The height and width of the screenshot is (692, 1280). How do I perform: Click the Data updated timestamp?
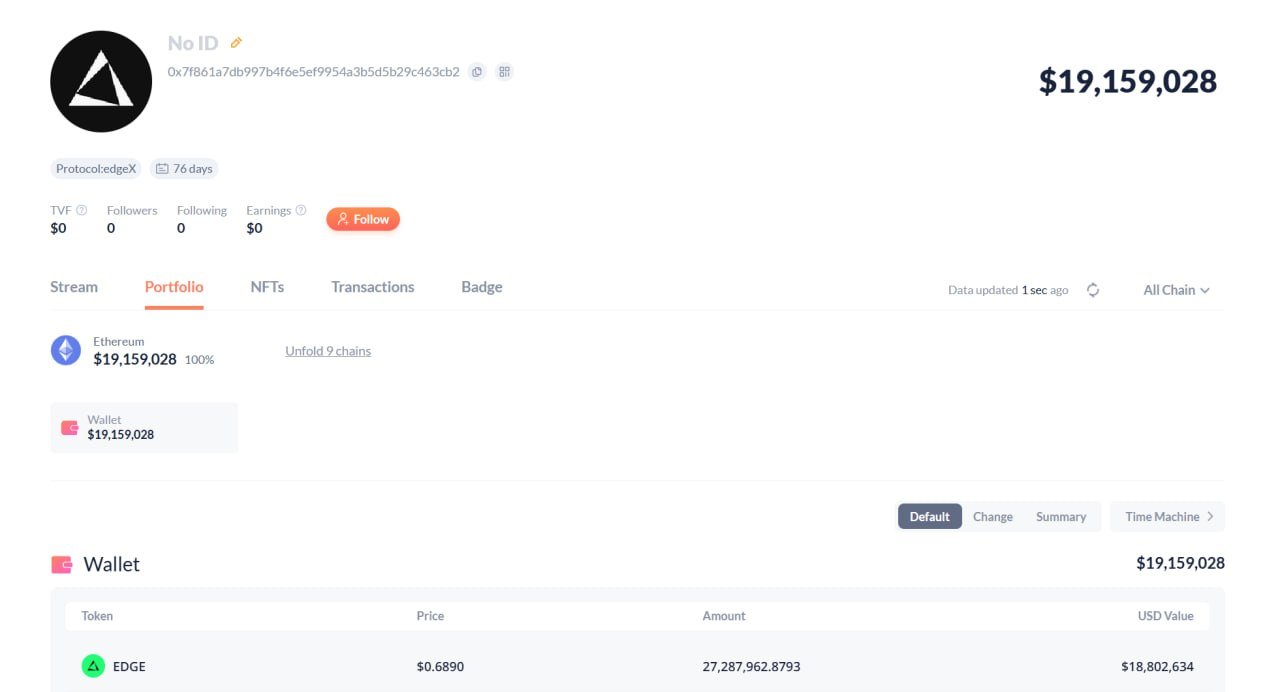(x=1008, y=290)
